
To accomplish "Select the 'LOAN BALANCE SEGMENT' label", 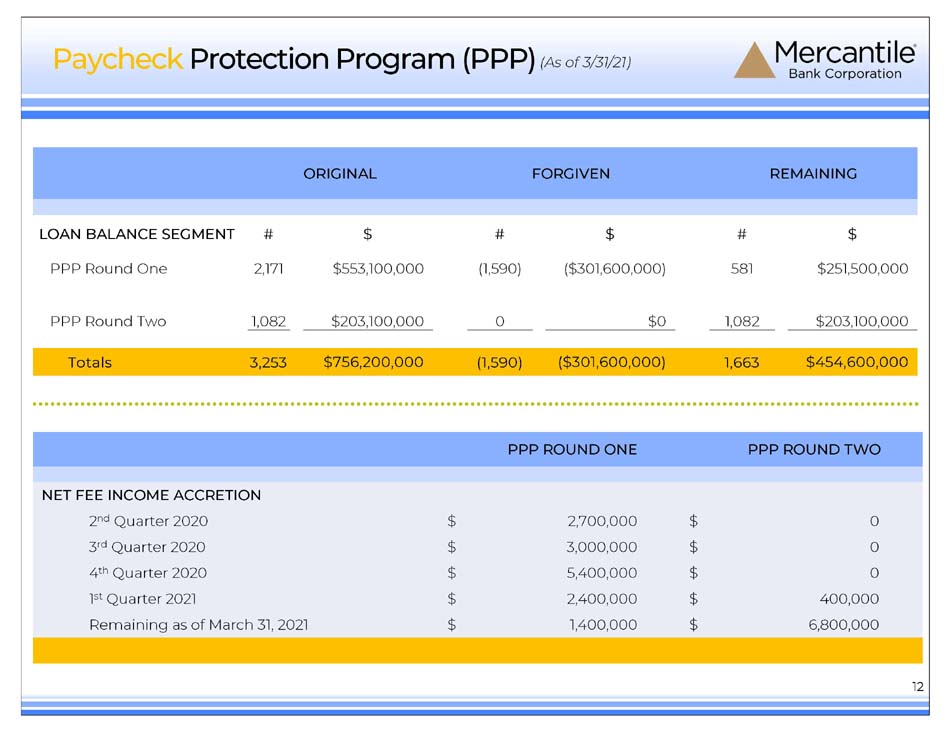I will coord(137,235).
